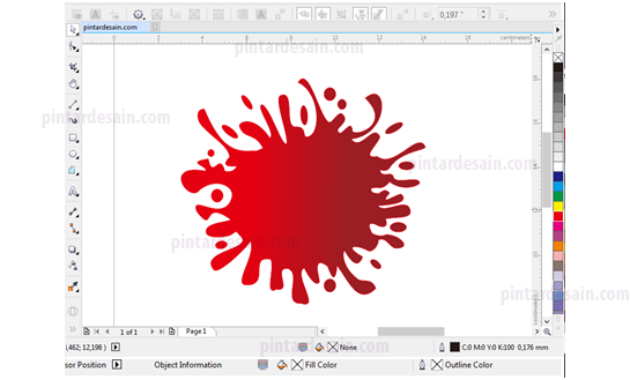
Task: Click the horizontal scrollbar thumb
Action: click(x=411, y=331)
